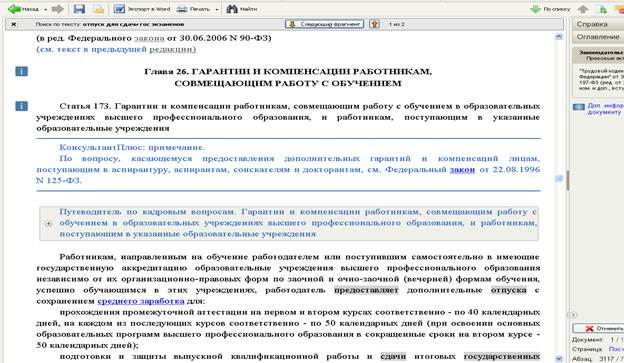Click the Абзац 3117 status entry
624x363 pixels.
coord(598,359)
